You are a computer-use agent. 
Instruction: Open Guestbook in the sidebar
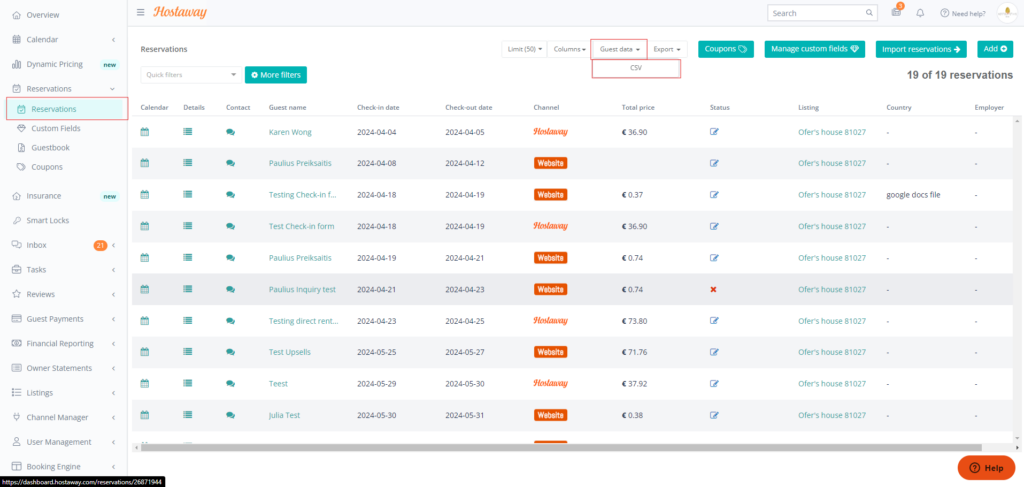pyautogui.click(x=49, y=147)
